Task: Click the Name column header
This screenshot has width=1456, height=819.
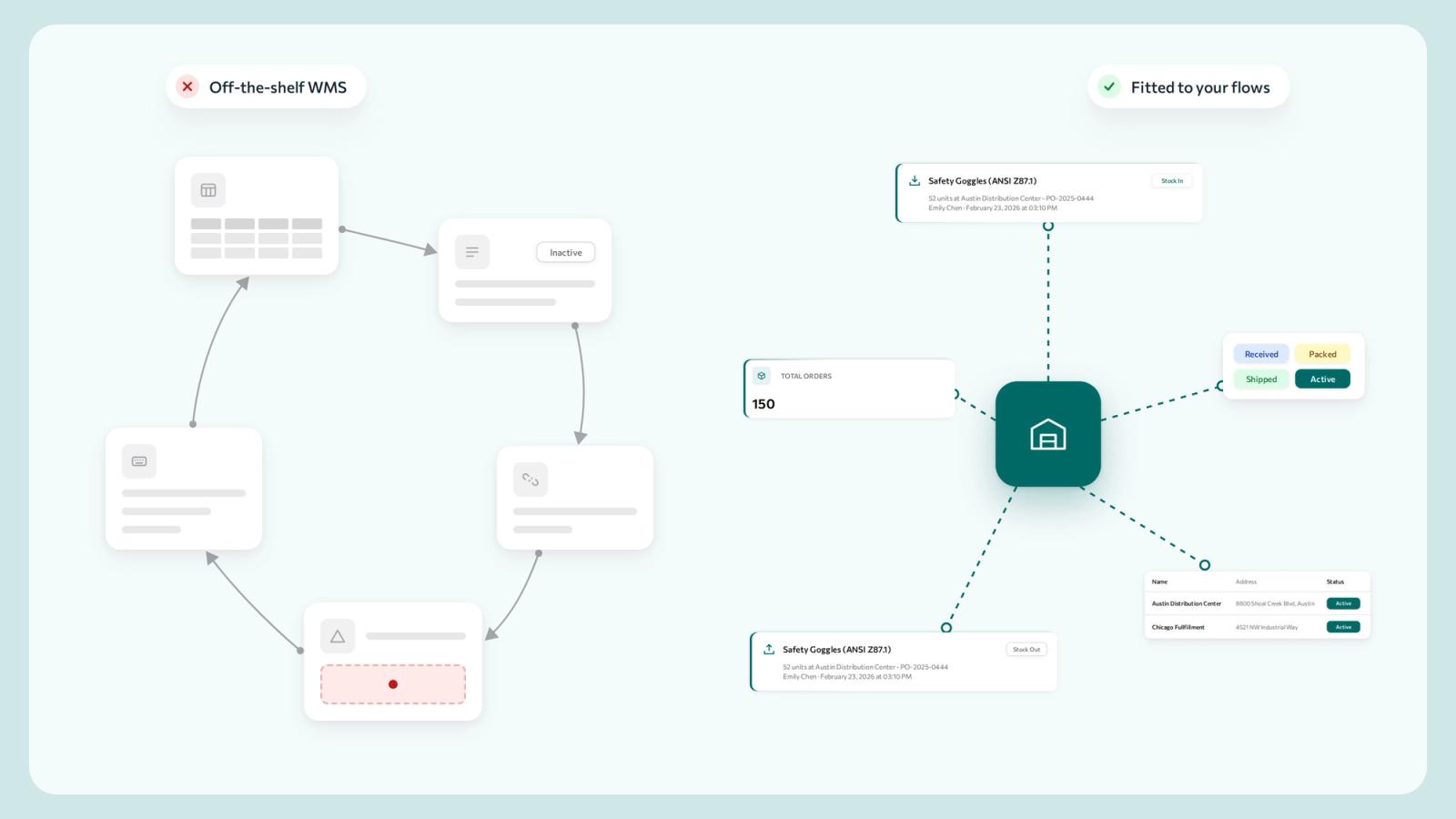Action: tap(1159, 581)
